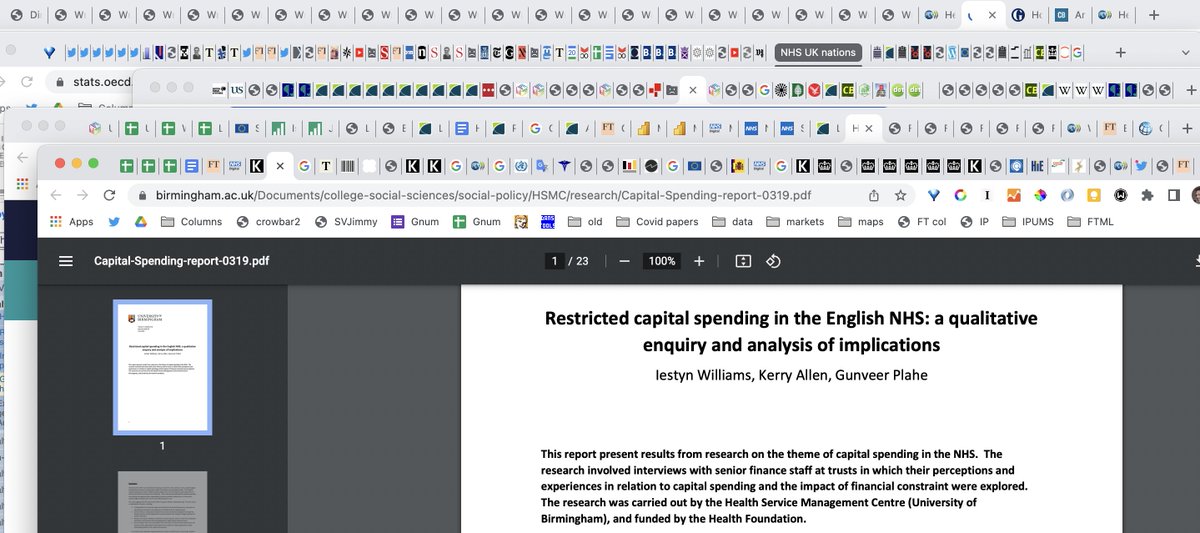Open the green Gnum spreadsheet bookmark

pos(476,222)
